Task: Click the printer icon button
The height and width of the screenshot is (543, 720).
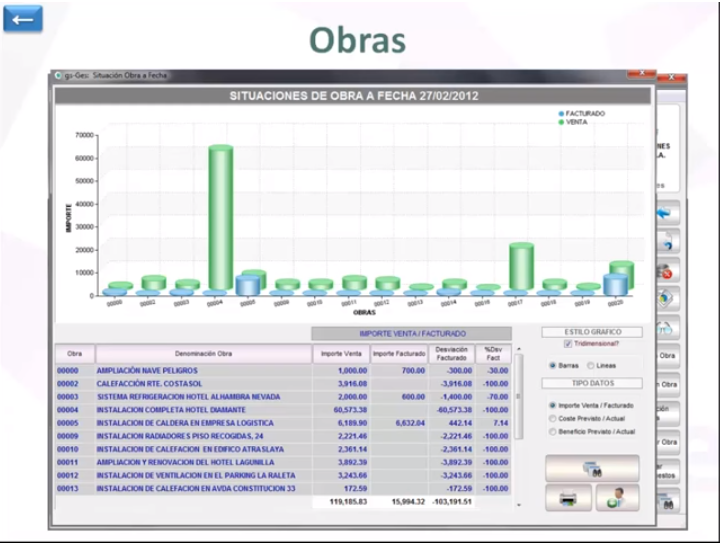Action: [566, 497]
